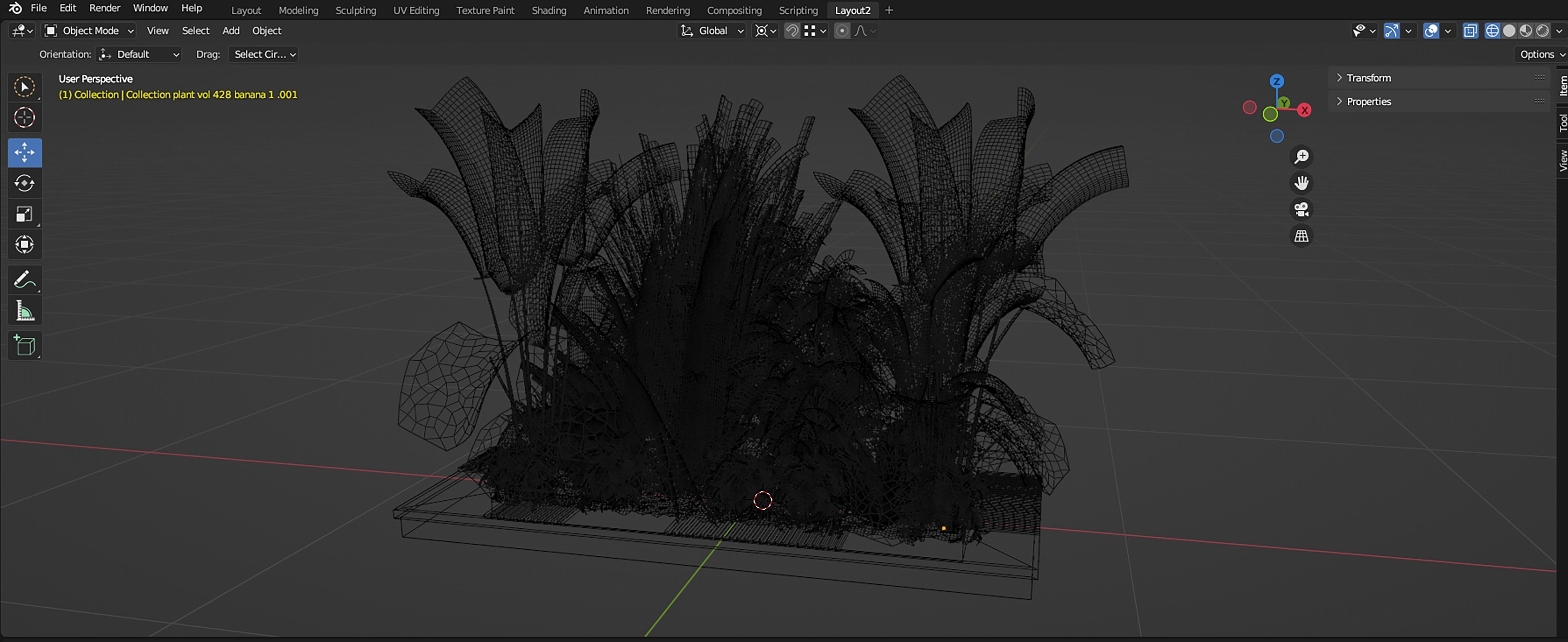Click the negative X axis gizmo circle

(x=1250, y=108)
